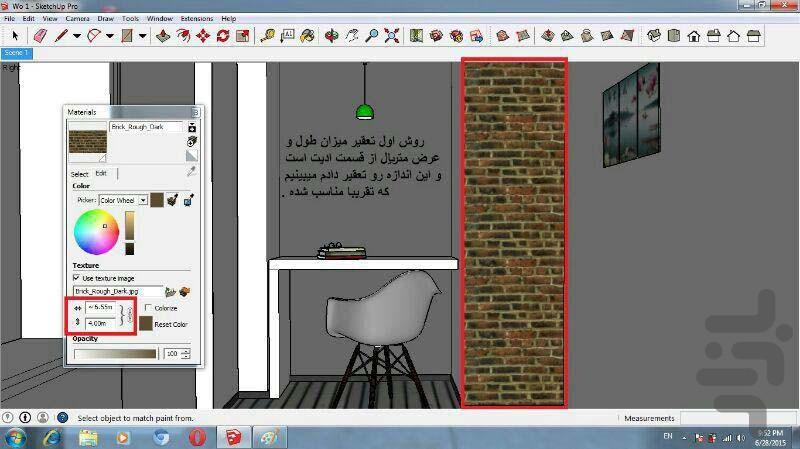Select the arrow Select tool

(15, 36)
